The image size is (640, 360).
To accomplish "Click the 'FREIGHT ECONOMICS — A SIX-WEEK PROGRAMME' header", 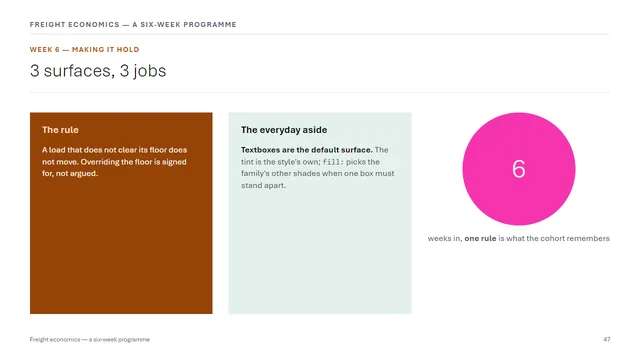I will click(x=133, y=24).
